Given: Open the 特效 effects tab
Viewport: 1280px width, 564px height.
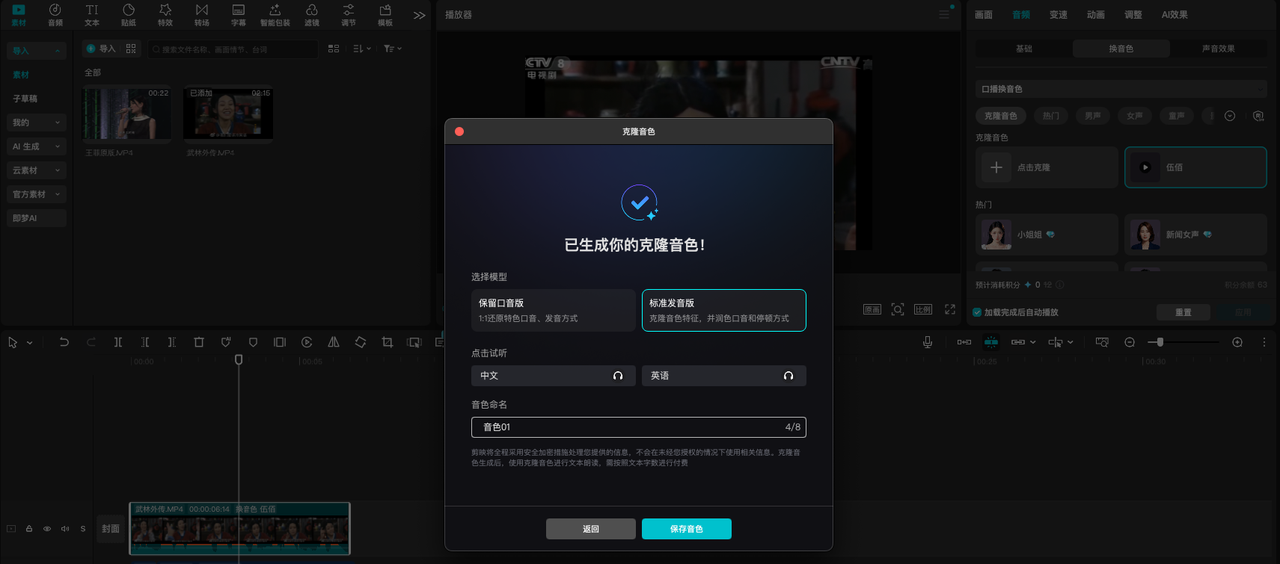Looking at the screenshot, I should point(165,14).
